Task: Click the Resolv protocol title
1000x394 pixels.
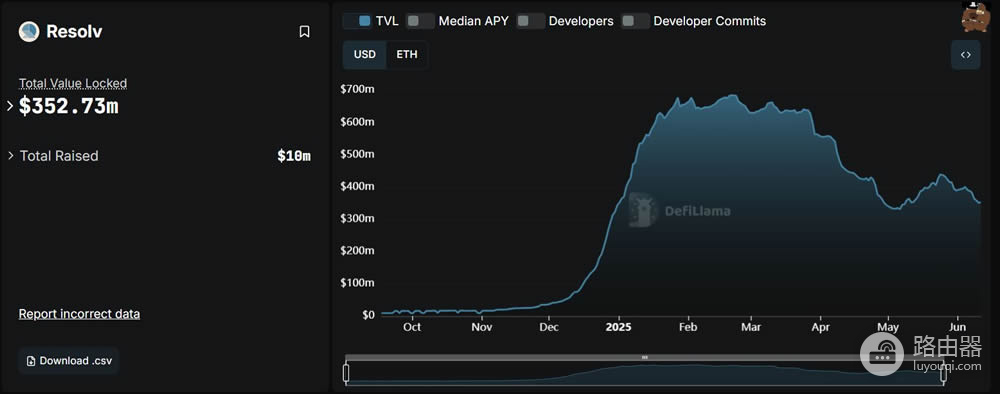Action: coord(74,32)
